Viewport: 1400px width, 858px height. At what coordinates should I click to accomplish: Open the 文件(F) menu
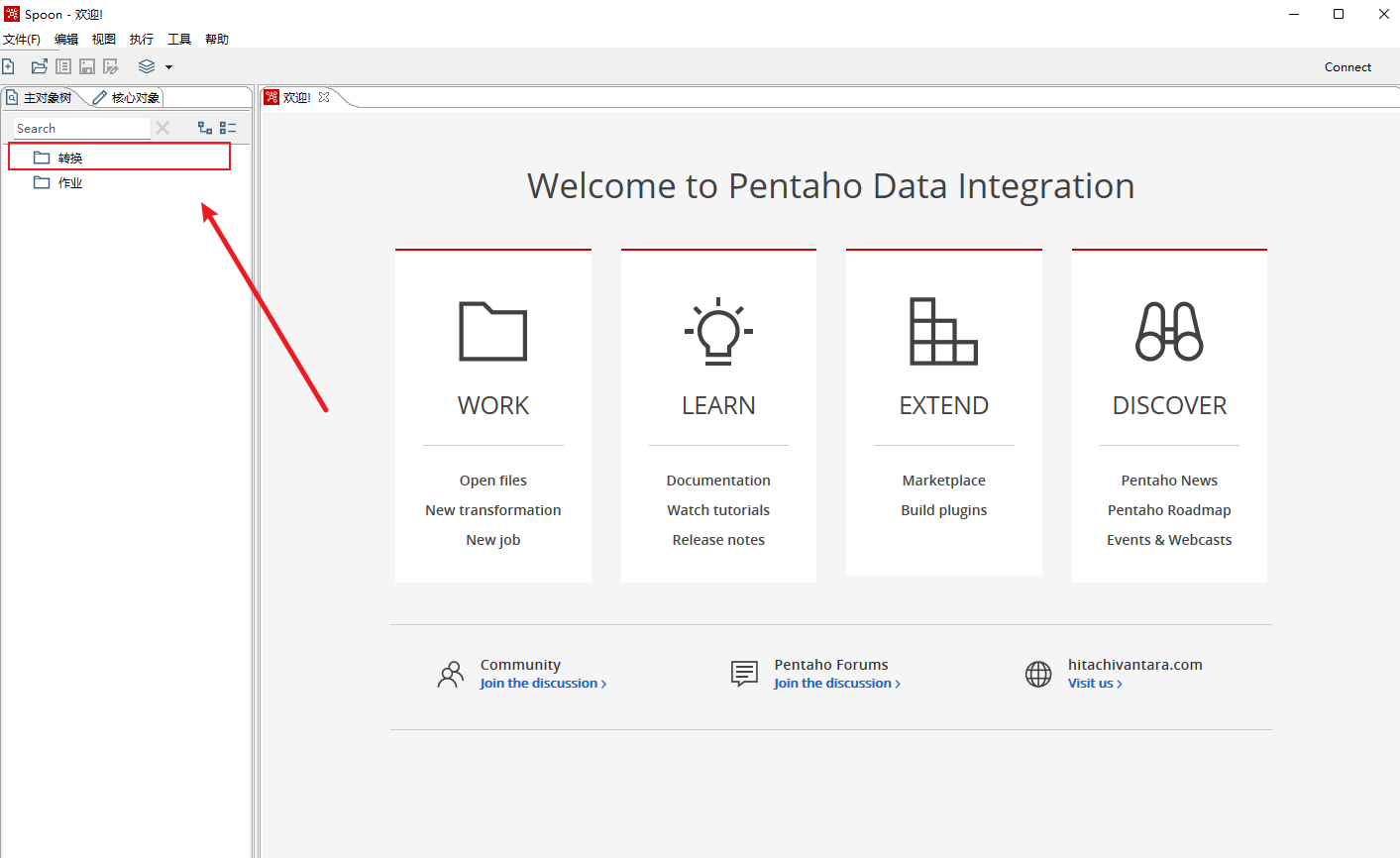pos(22,40)
